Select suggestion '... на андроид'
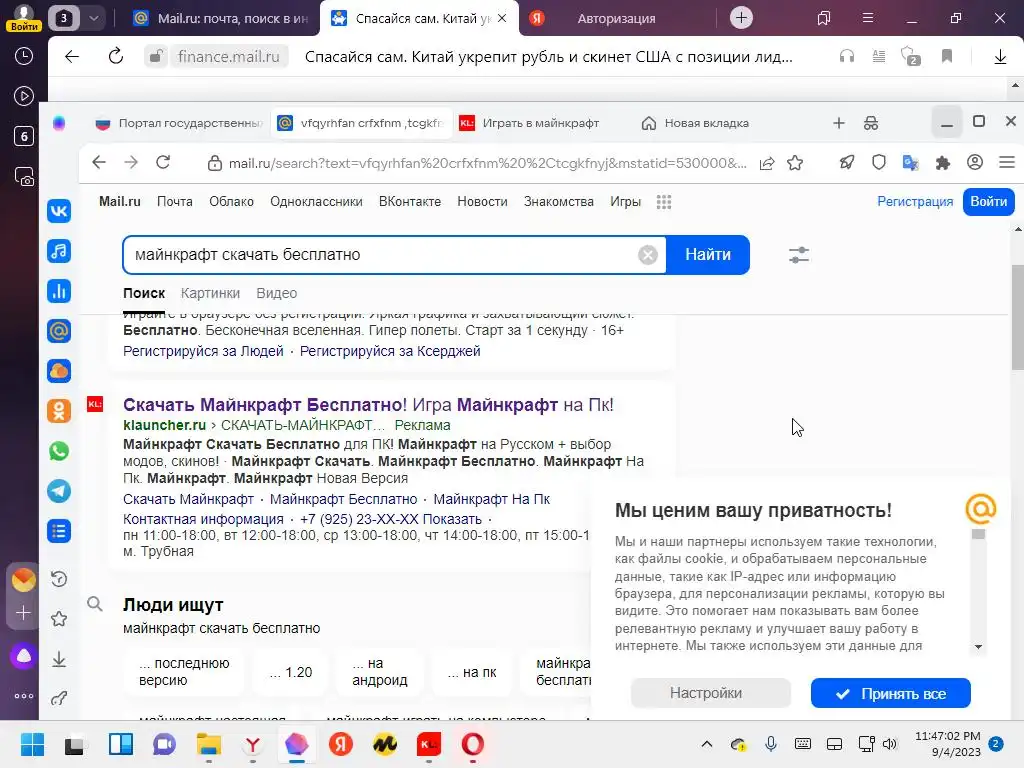1024x768 pixels. pyautogui.click(x=379, y=672)
